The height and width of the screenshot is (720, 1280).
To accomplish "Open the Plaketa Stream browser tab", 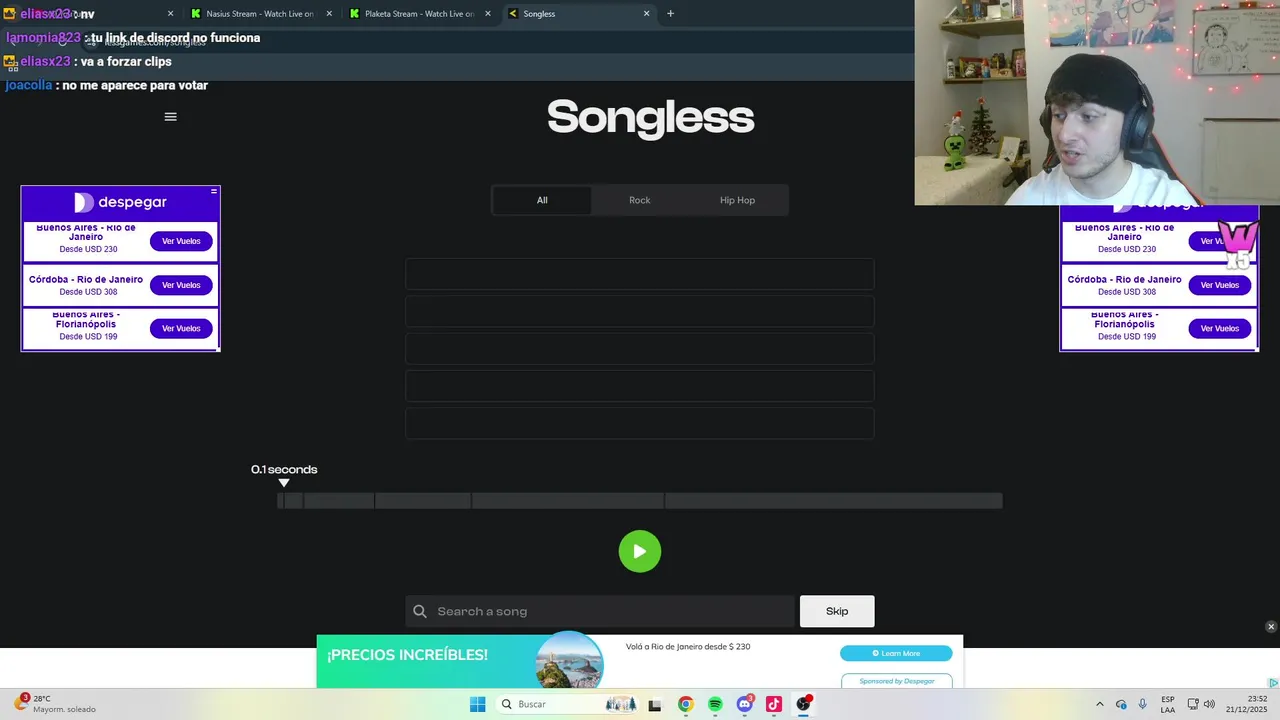I will [x=419, y=14].
